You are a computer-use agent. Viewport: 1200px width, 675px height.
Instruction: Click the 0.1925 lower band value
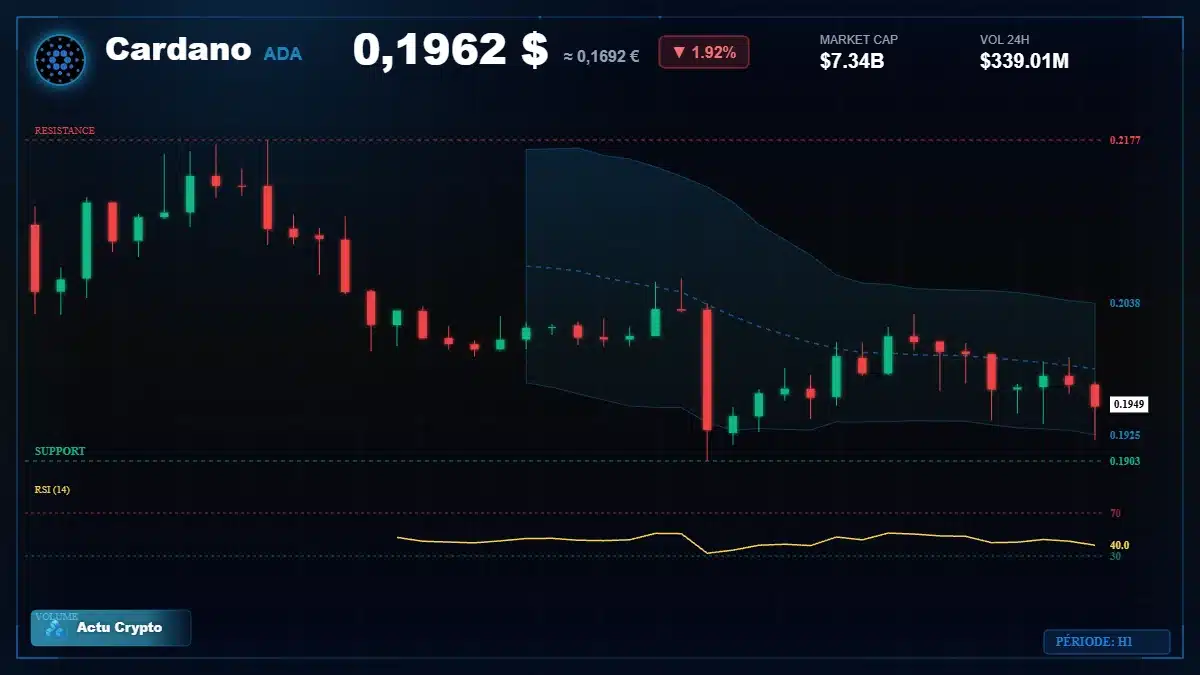1125,436
